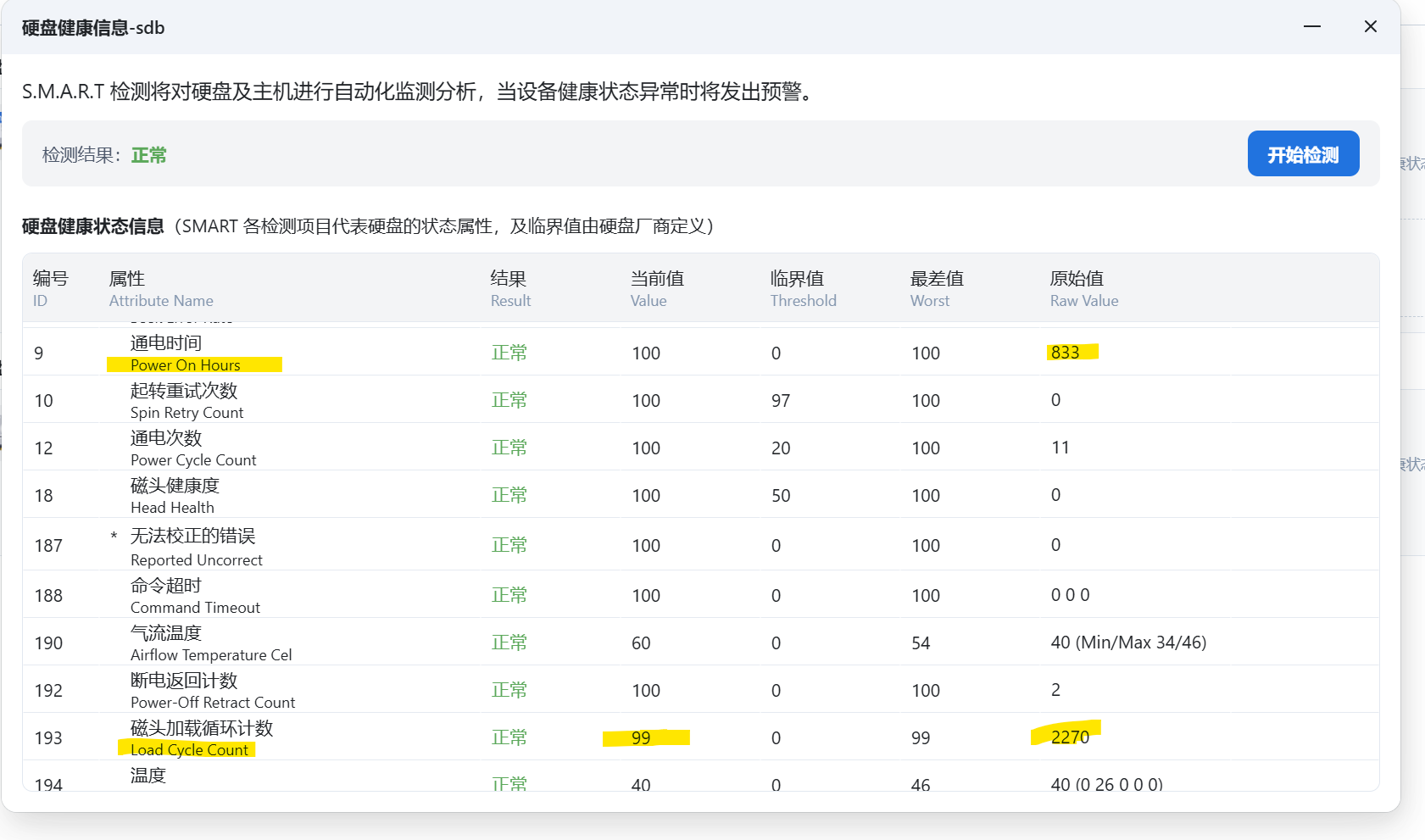The width and height of the screenshot is (1425, 840).
Task: Select the Load Cycle Count attribute
Action: [189, 750]
